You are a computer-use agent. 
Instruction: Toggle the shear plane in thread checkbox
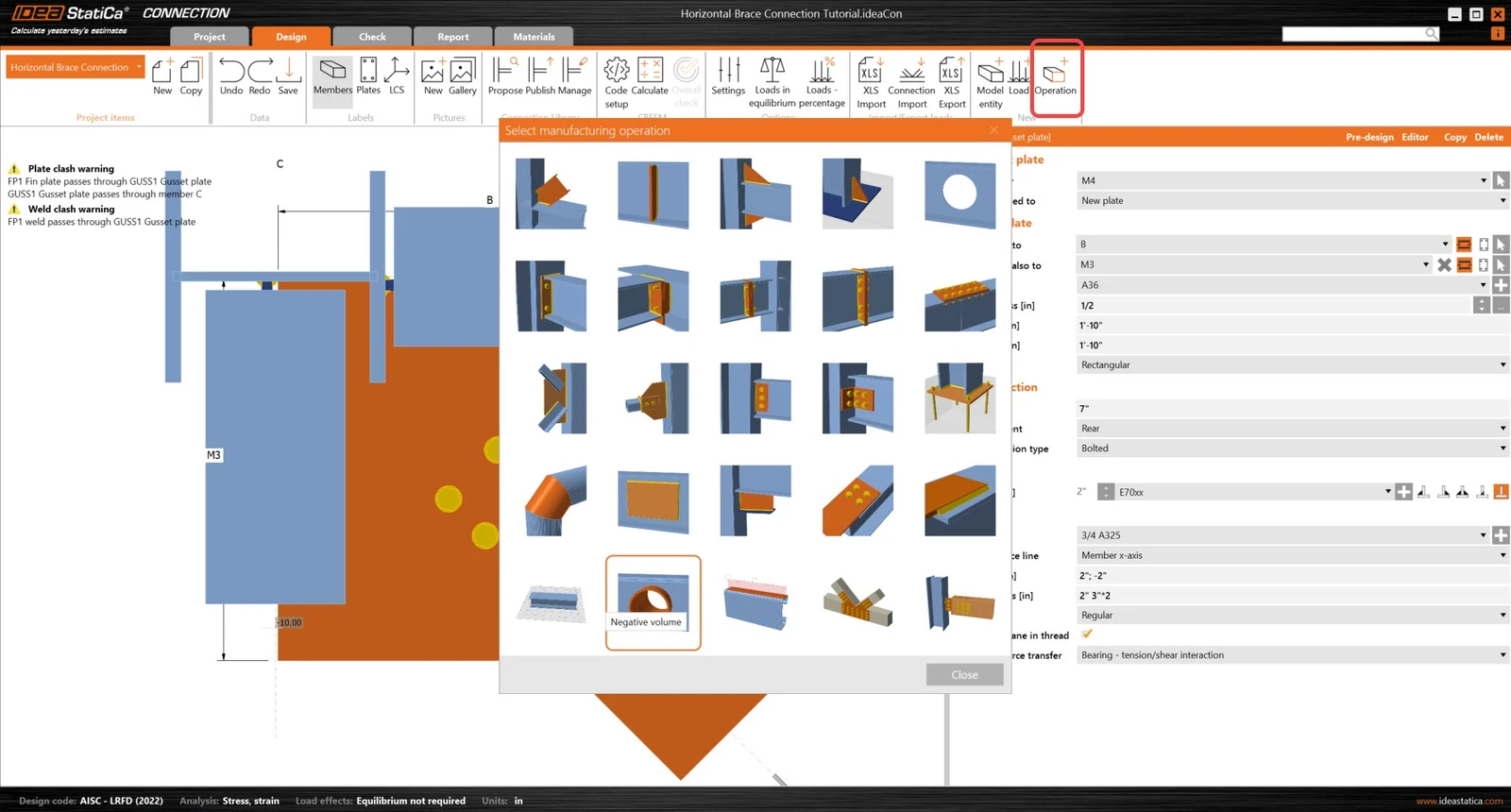[x=1087, y=634]
